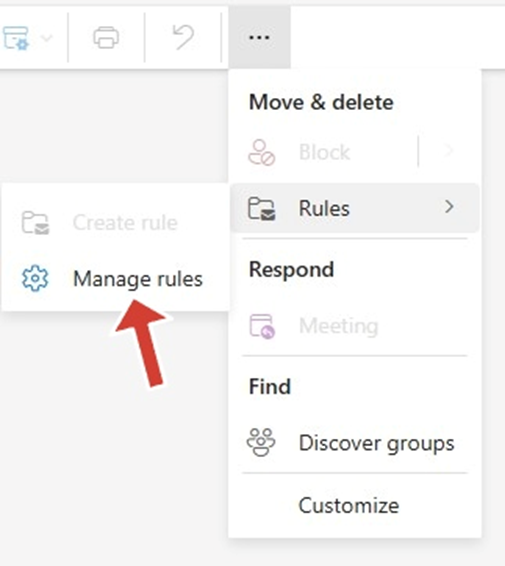Image resolution: width=505 pixels, height=566 pixels.
Task: Expand the Rules submenu chevron
Action: pos(449,207)
